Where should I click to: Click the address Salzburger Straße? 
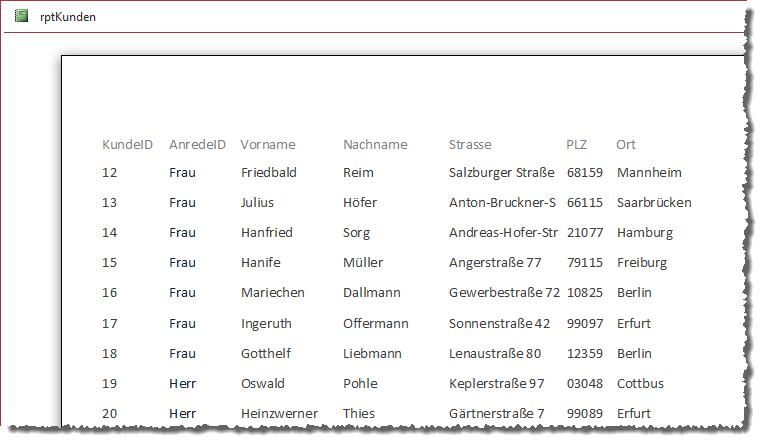pos(501,173)
